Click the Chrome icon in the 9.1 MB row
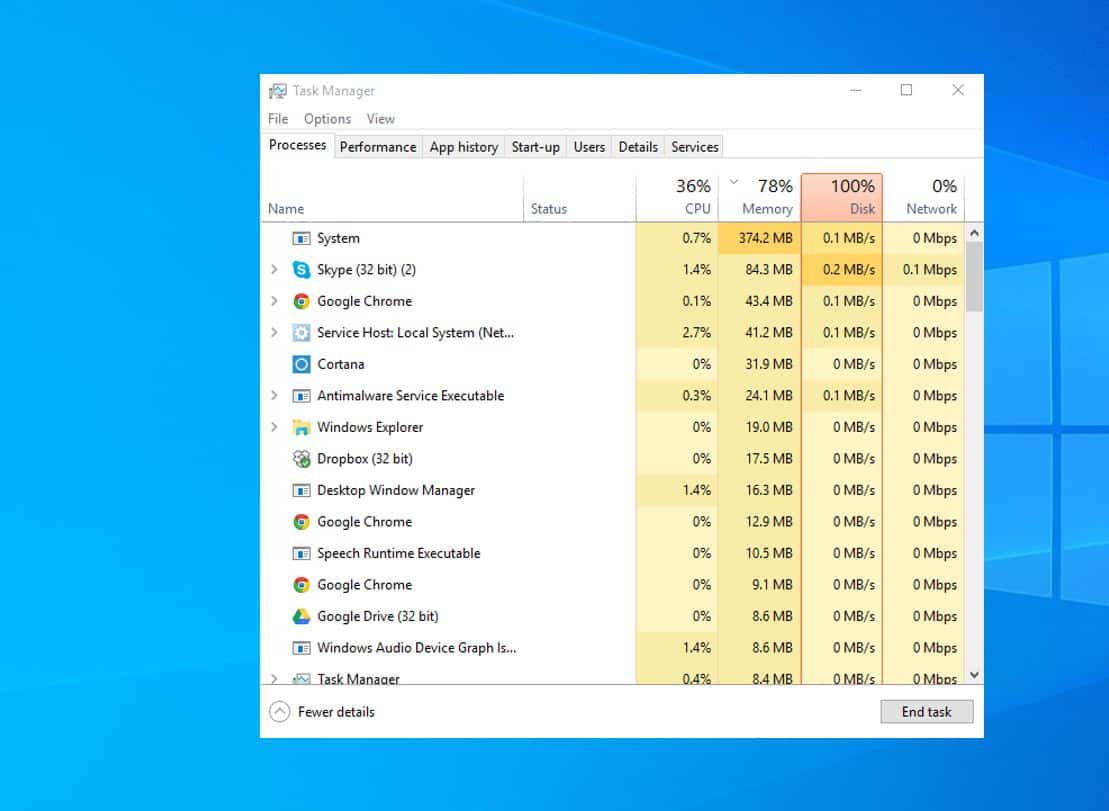1109x811 pixels. pyautogui.click(x=301, y=585)
